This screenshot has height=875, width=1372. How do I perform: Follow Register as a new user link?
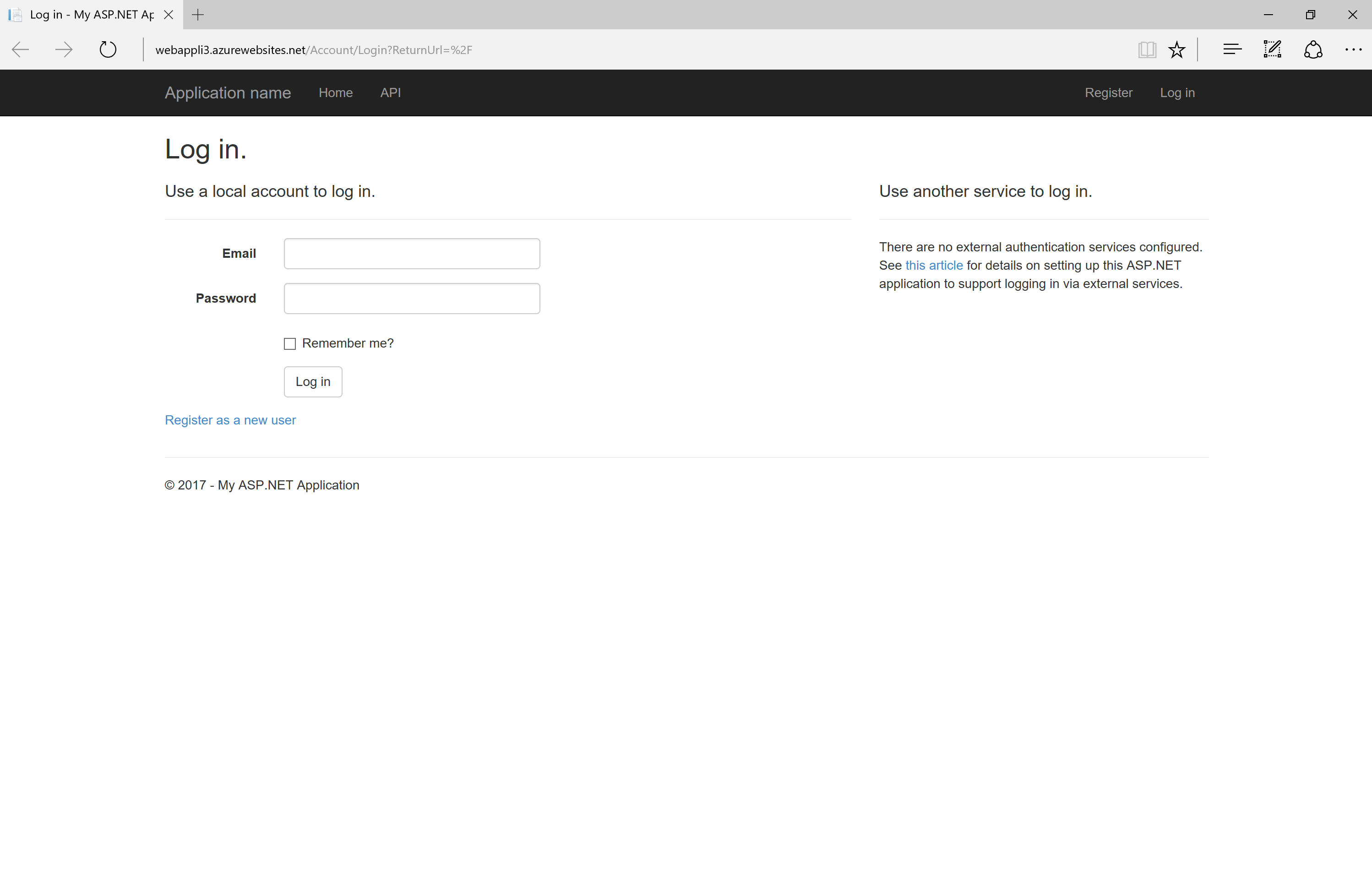(230, 420)
